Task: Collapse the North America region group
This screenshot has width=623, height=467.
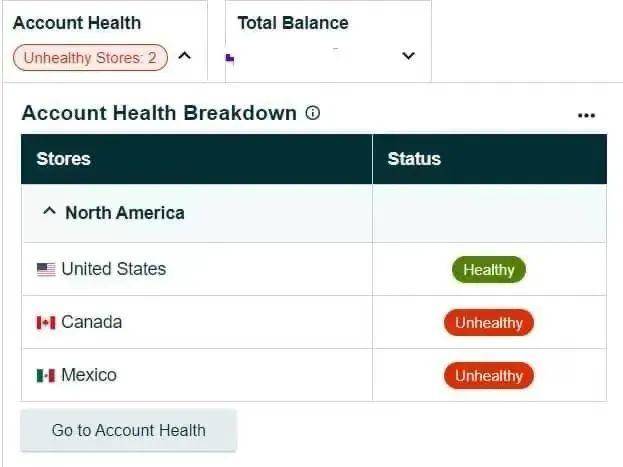Action: [49, 211]
